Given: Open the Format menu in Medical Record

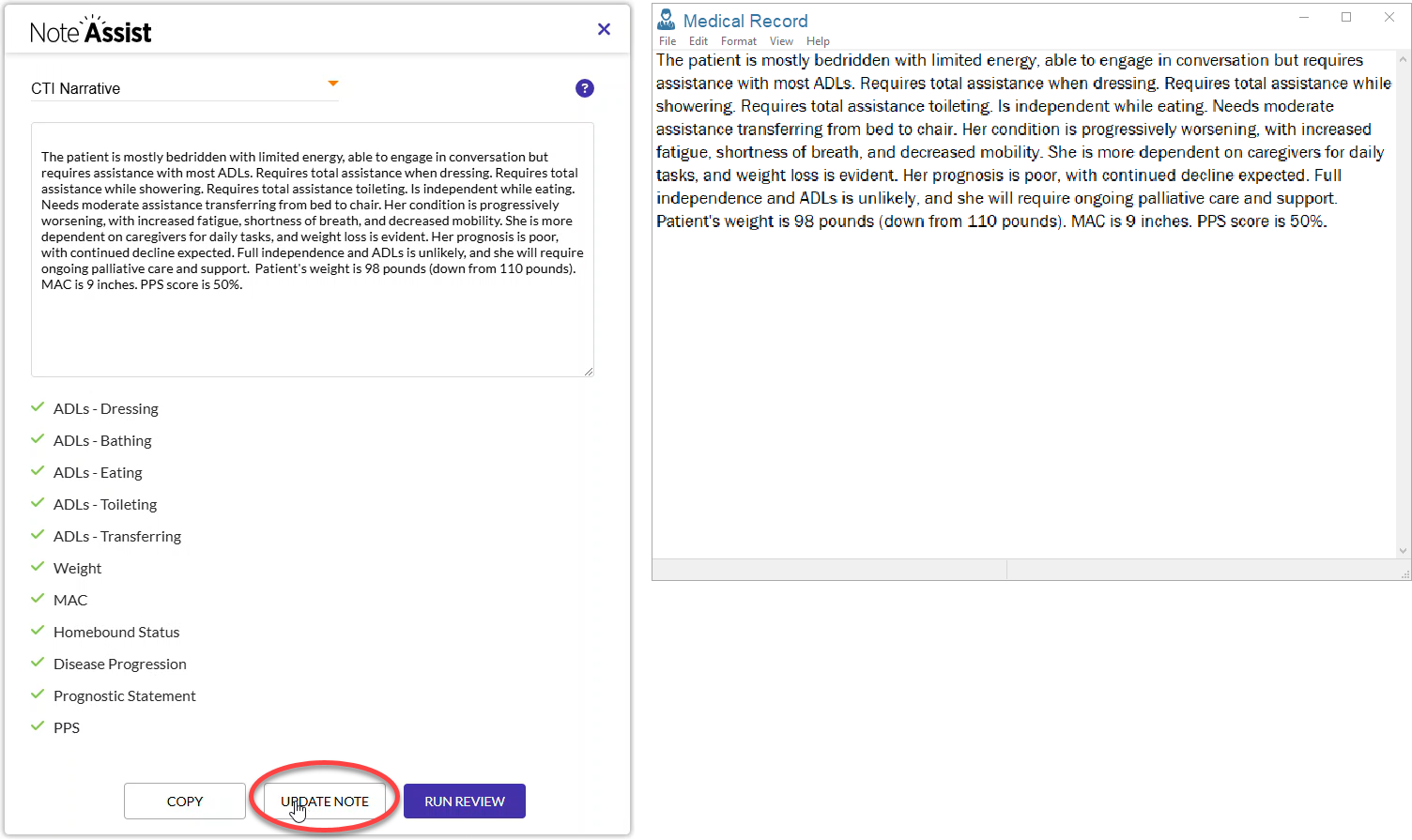Looking at the screenshot, I should pos(738,40).
